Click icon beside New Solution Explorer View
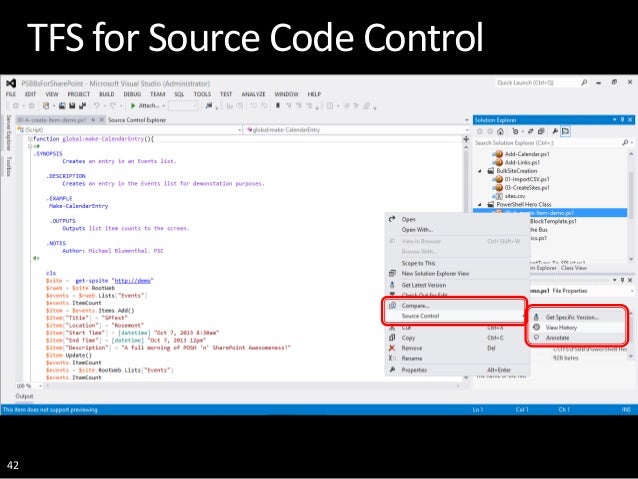The width and height of the screenshot is (638, 479). (x=392, y=273)
